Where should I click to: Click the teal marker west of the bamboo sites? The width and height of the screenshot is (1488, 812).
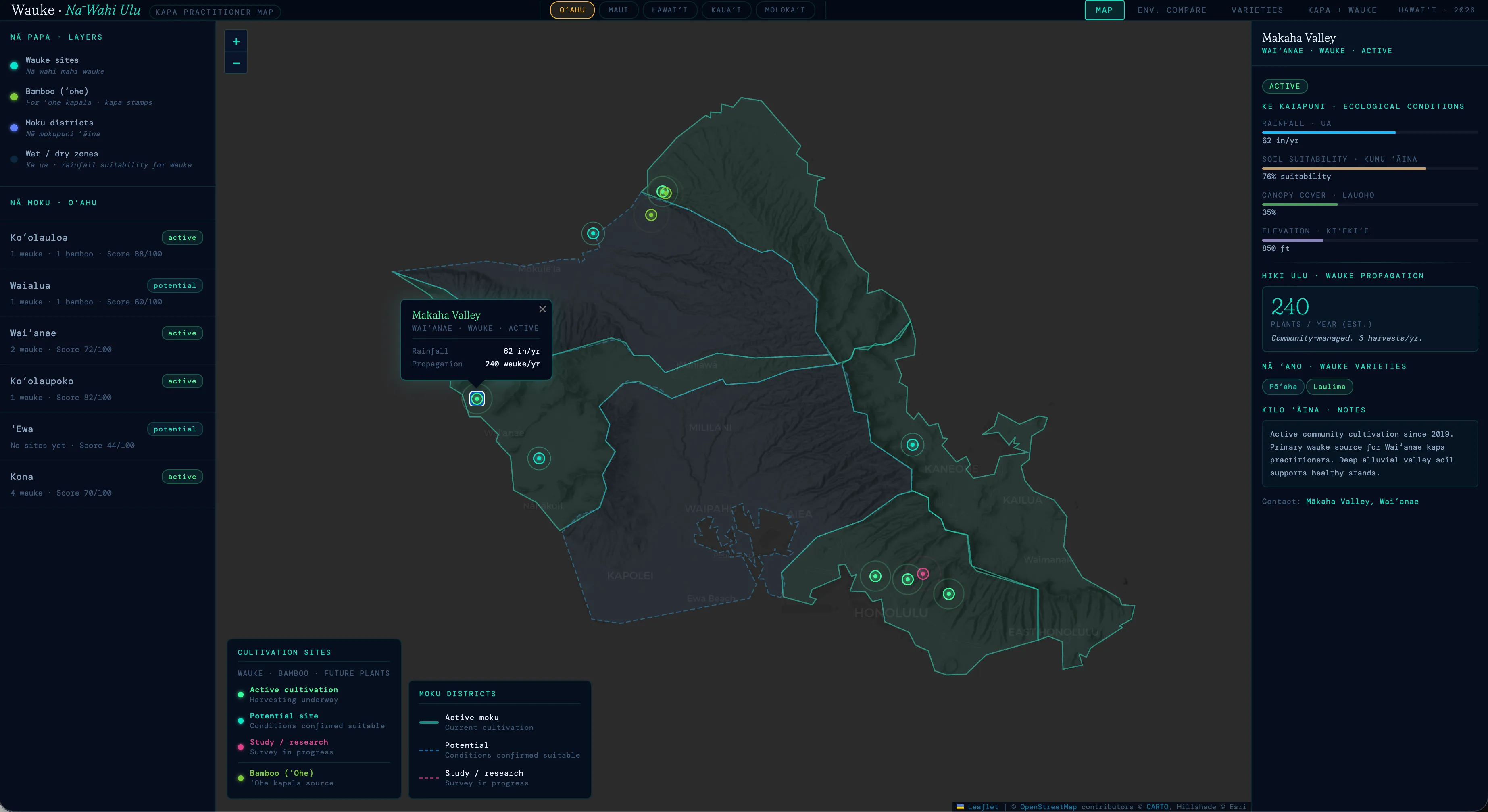[x=593, y=233]
